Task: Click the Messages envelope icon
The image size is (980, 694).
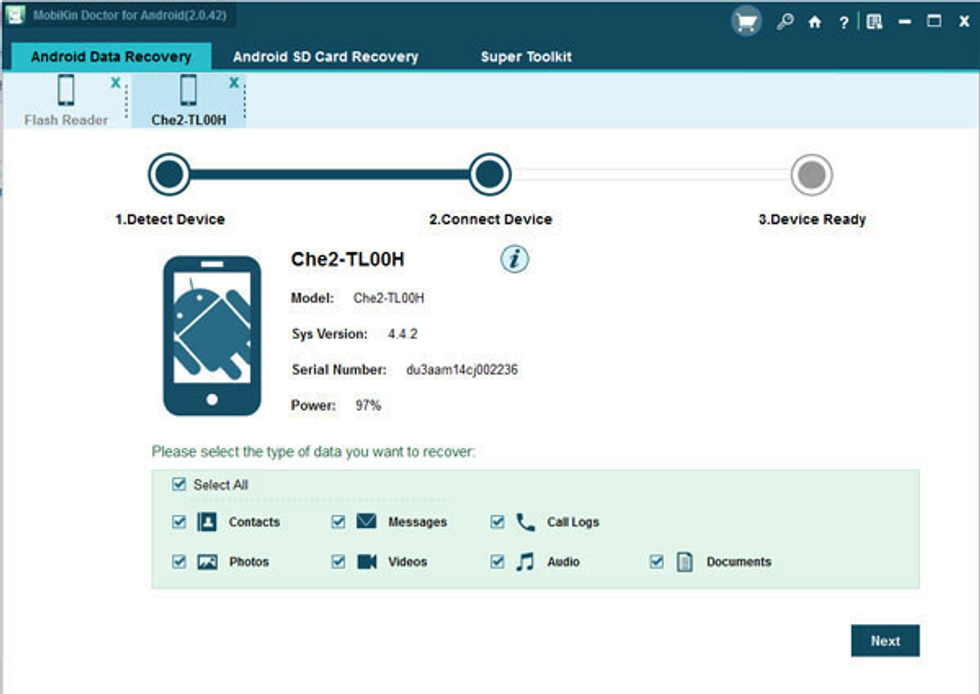Action: click(368, 521)
